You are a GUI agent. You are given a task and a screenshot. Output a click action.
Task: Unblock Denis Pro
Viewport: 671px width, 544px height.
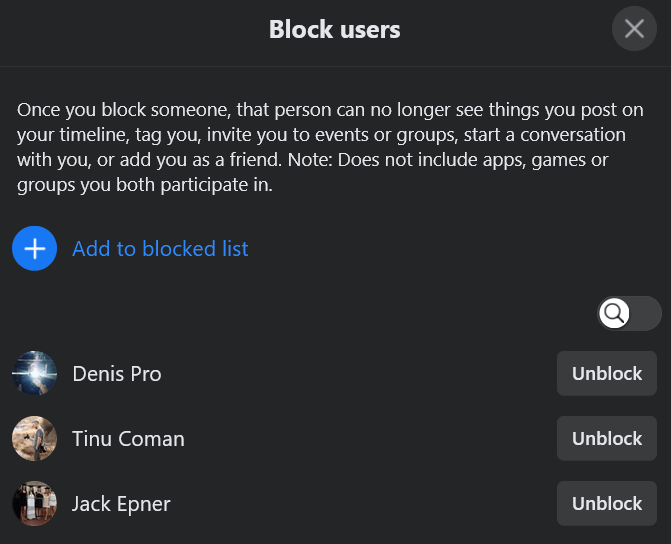pos(606,374)
